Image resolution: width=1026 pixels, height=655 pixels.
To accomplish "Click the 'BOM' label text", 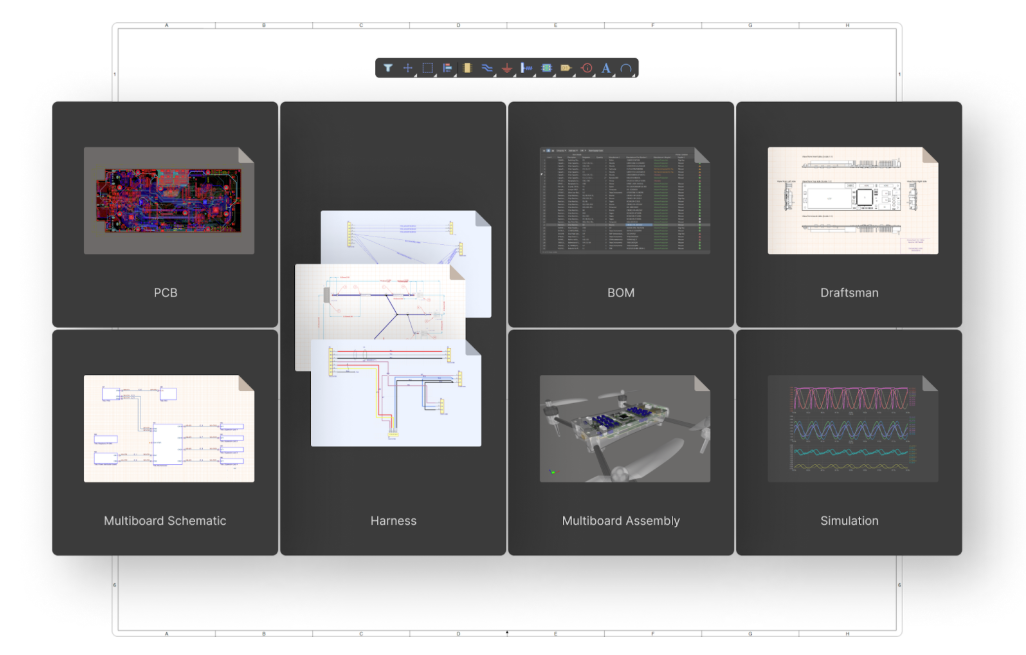I will [621, 292].
